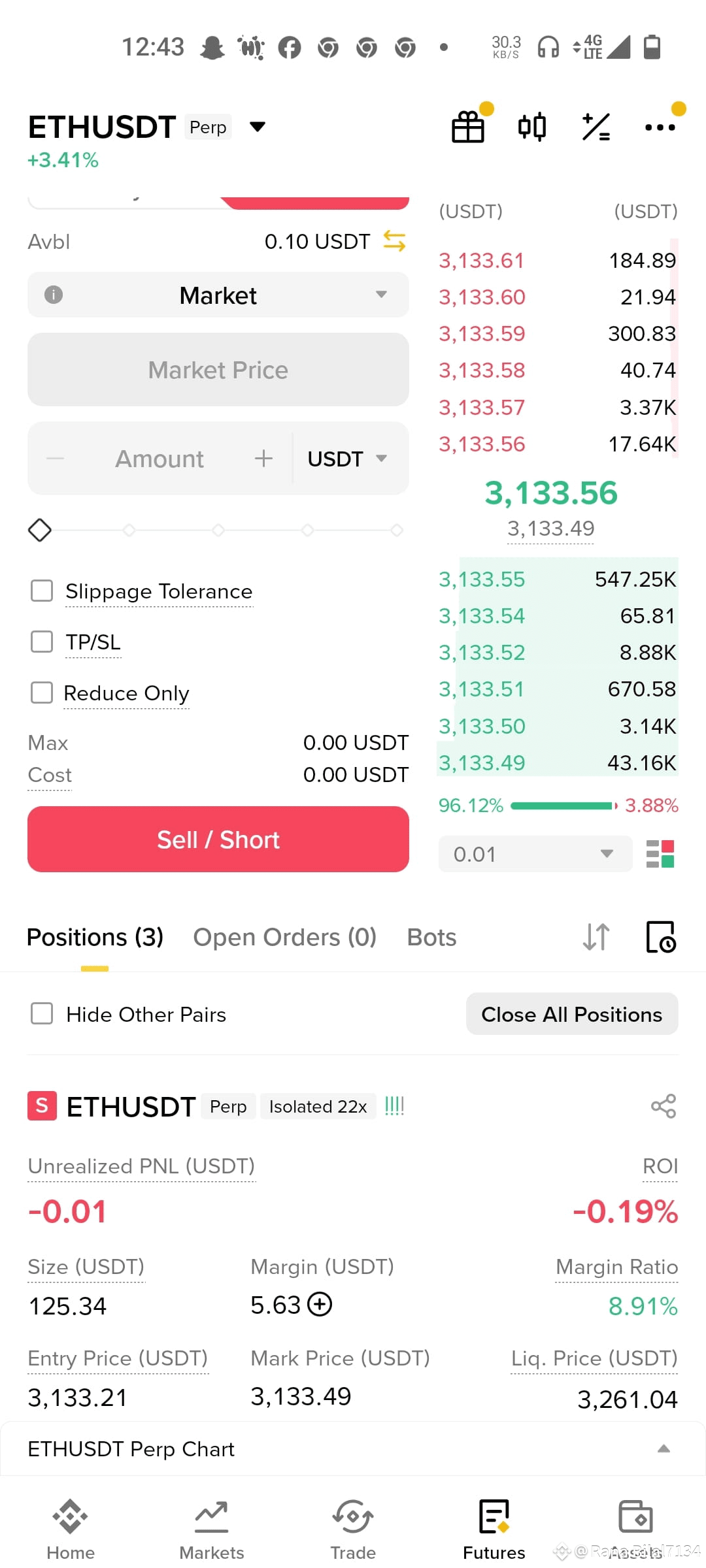This screenshot has width=706, height=1568.
Task: Add margin with the plus circle icon
Action: [x=320, y=1305]
